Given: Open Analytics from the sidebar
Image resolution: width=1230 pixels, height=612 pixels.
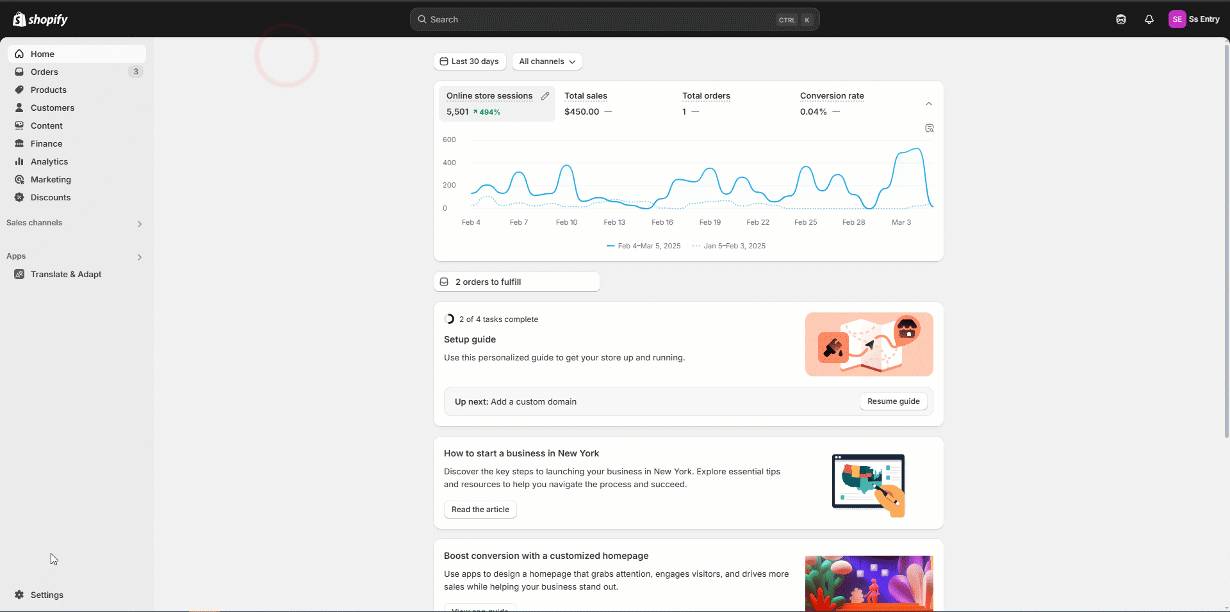Looking at the screenshot, I should click(x=49, y=162).
